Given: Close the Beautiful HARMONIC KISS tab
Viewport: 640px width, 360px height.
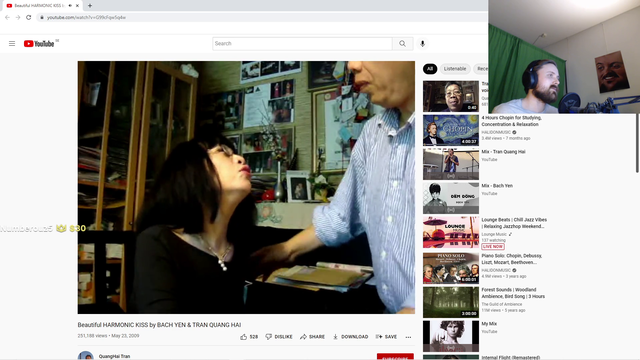Looking at the screenshot, I should [77, 6].
